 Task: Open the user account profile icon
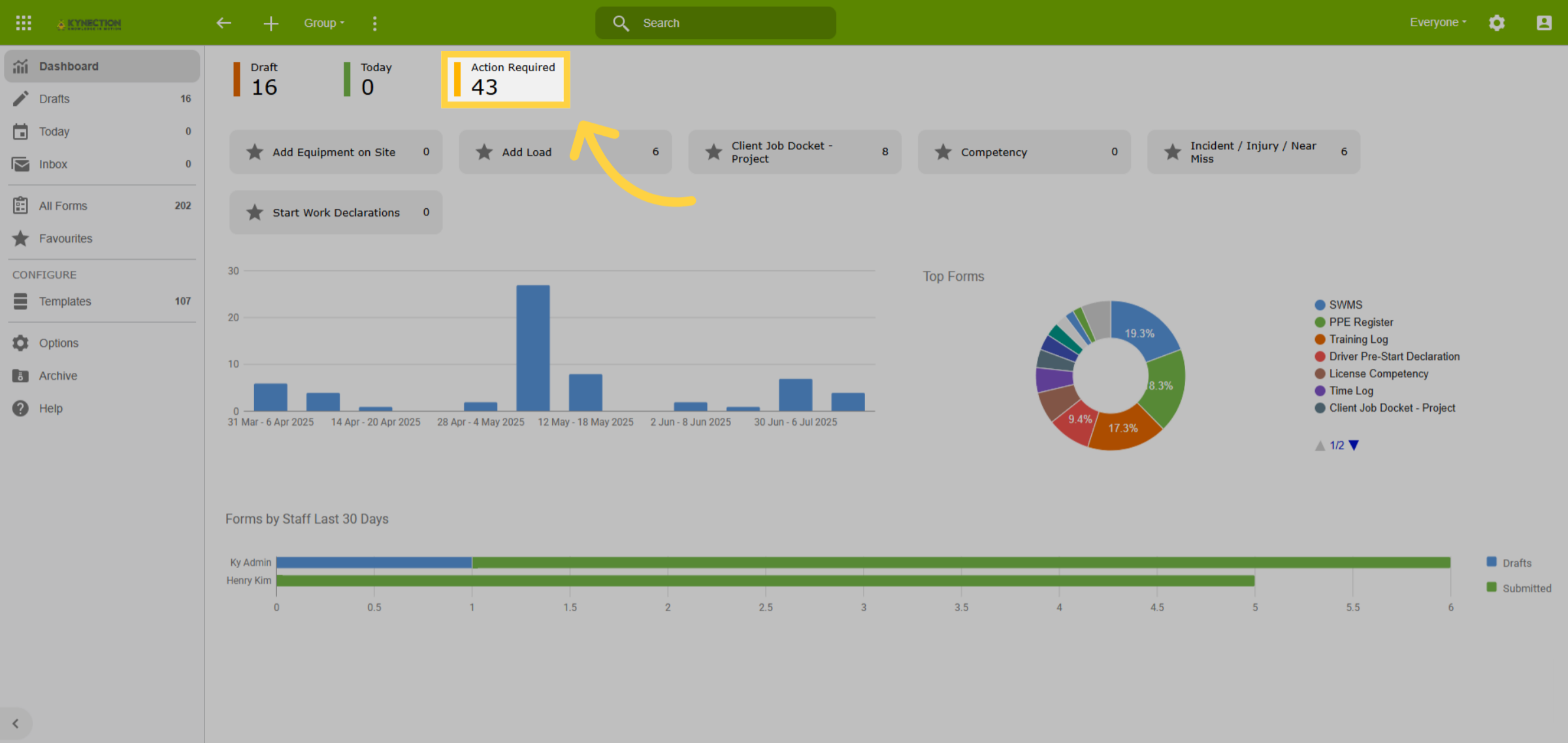(x=1544, y=23)
